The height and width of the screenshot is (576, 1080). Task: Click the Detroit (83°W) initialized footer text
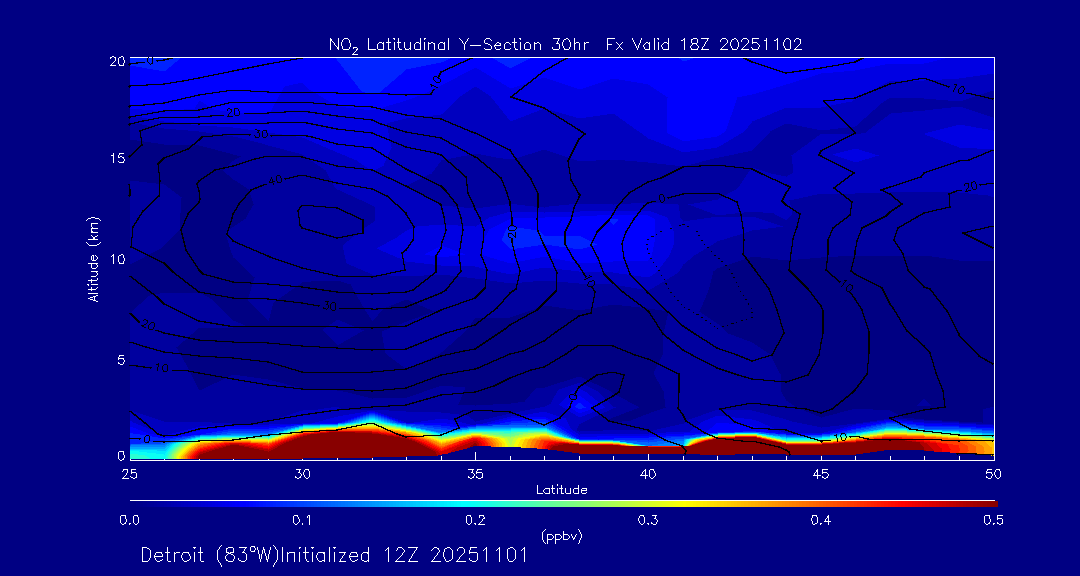point(334,556)
